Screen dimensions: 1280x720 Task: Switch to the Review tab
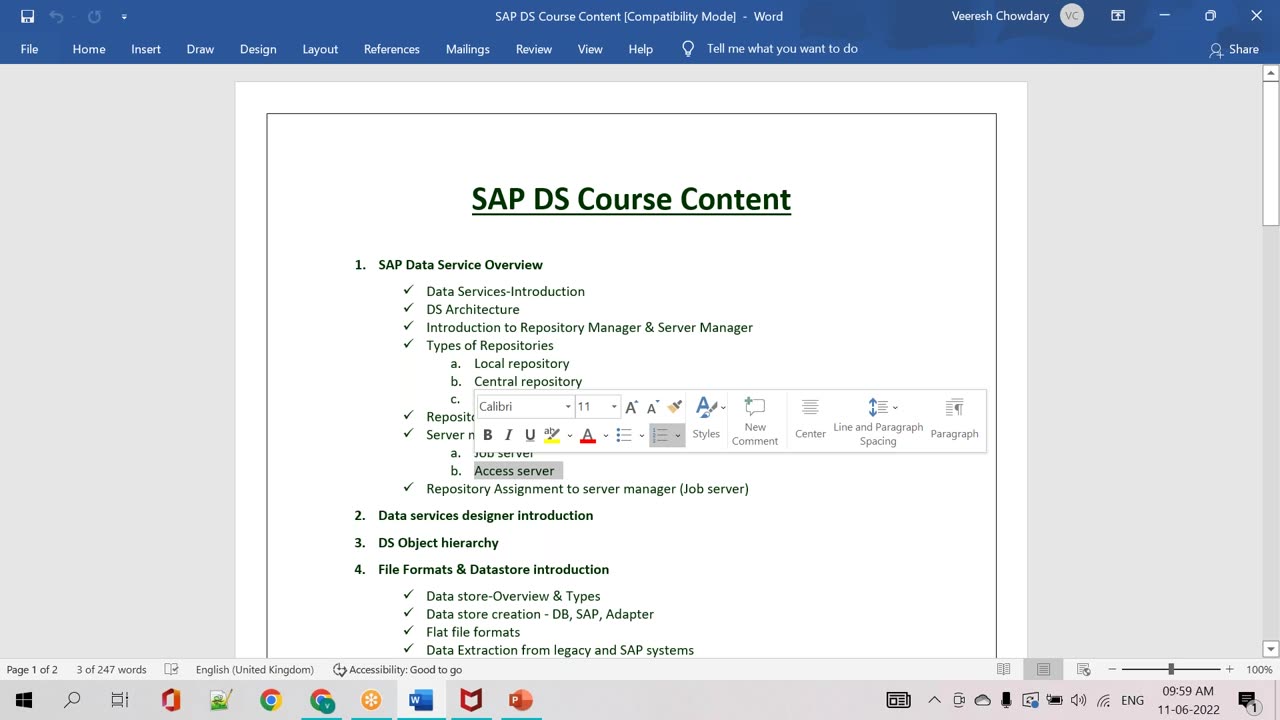click(x=534, y=49)
